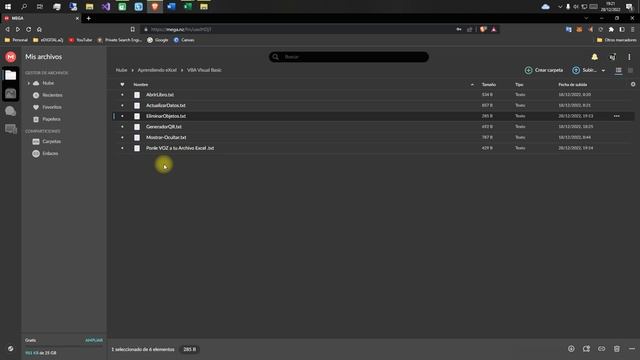Switch to grid view
This screenshot has height=360, width=640.
(630, 70)
